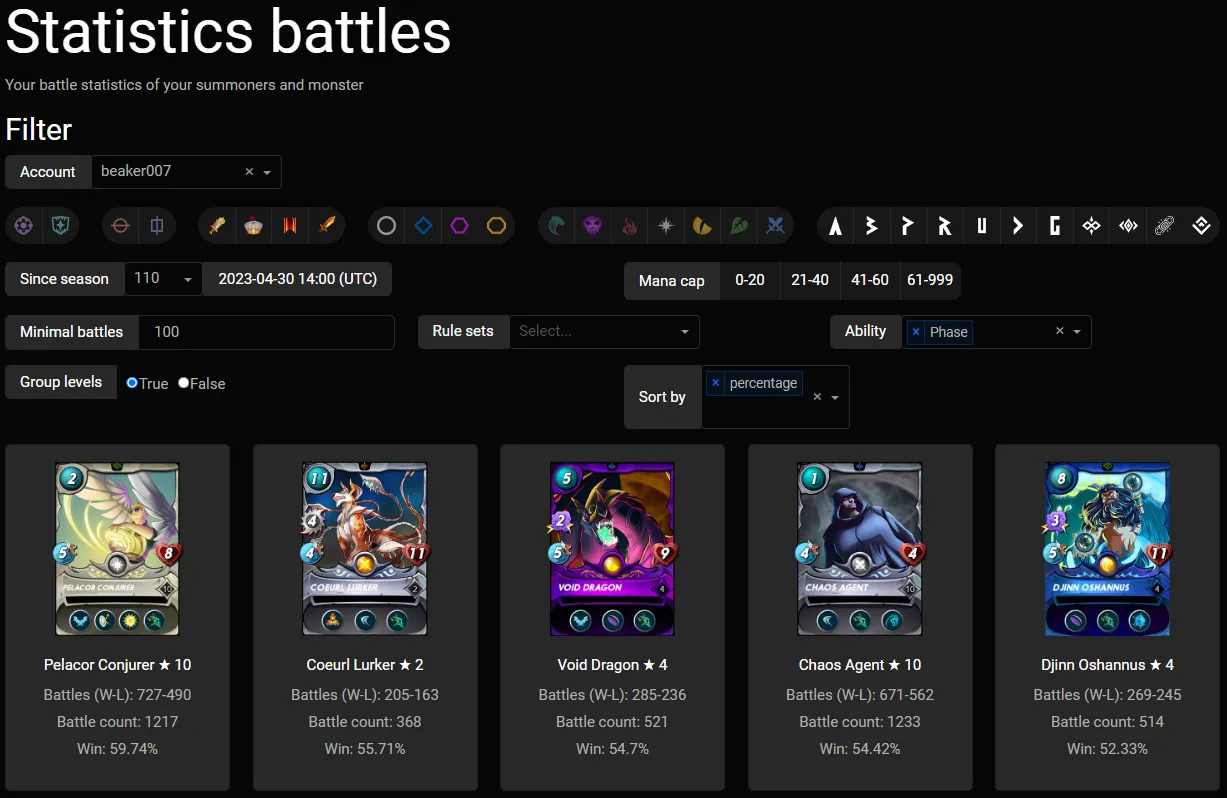Filter by Alpha edition A rune
Screen dimensions: 1227x798
(835, 226)
